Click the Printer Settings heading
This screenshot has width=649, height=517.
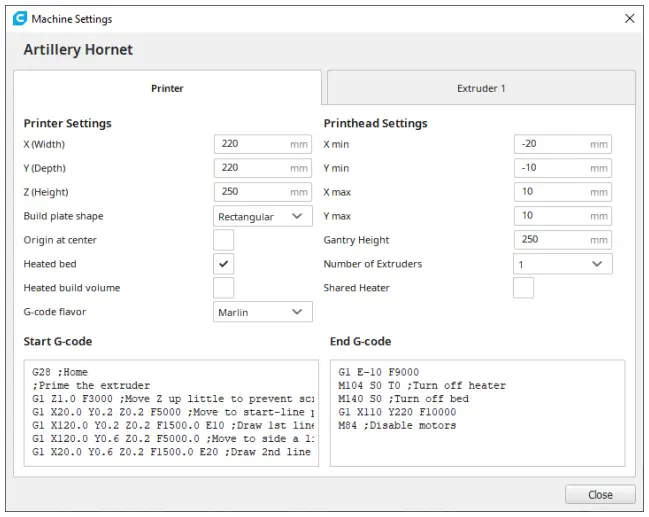point(67,123)
